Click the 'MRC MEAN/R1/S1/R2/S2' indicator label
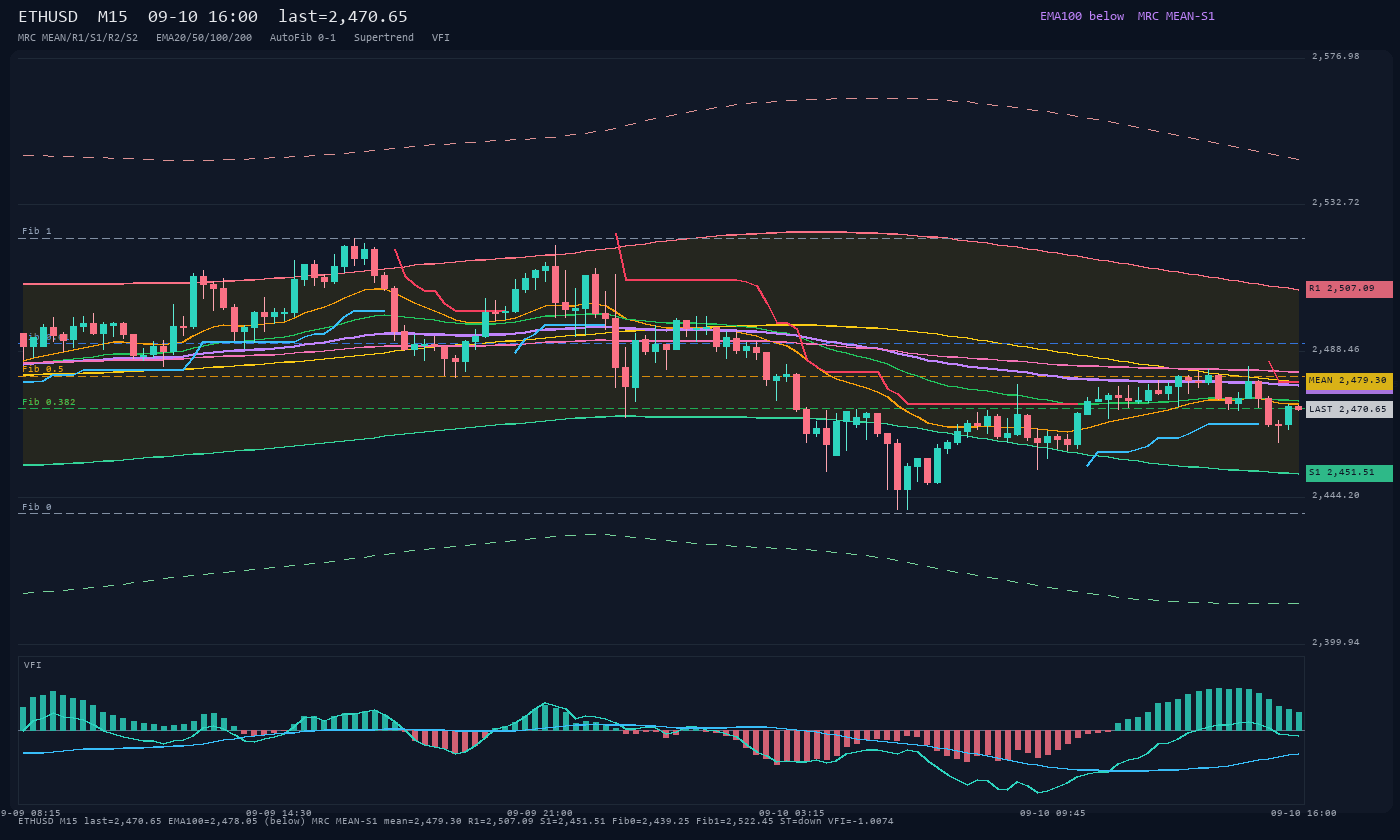 click(78, 38)
